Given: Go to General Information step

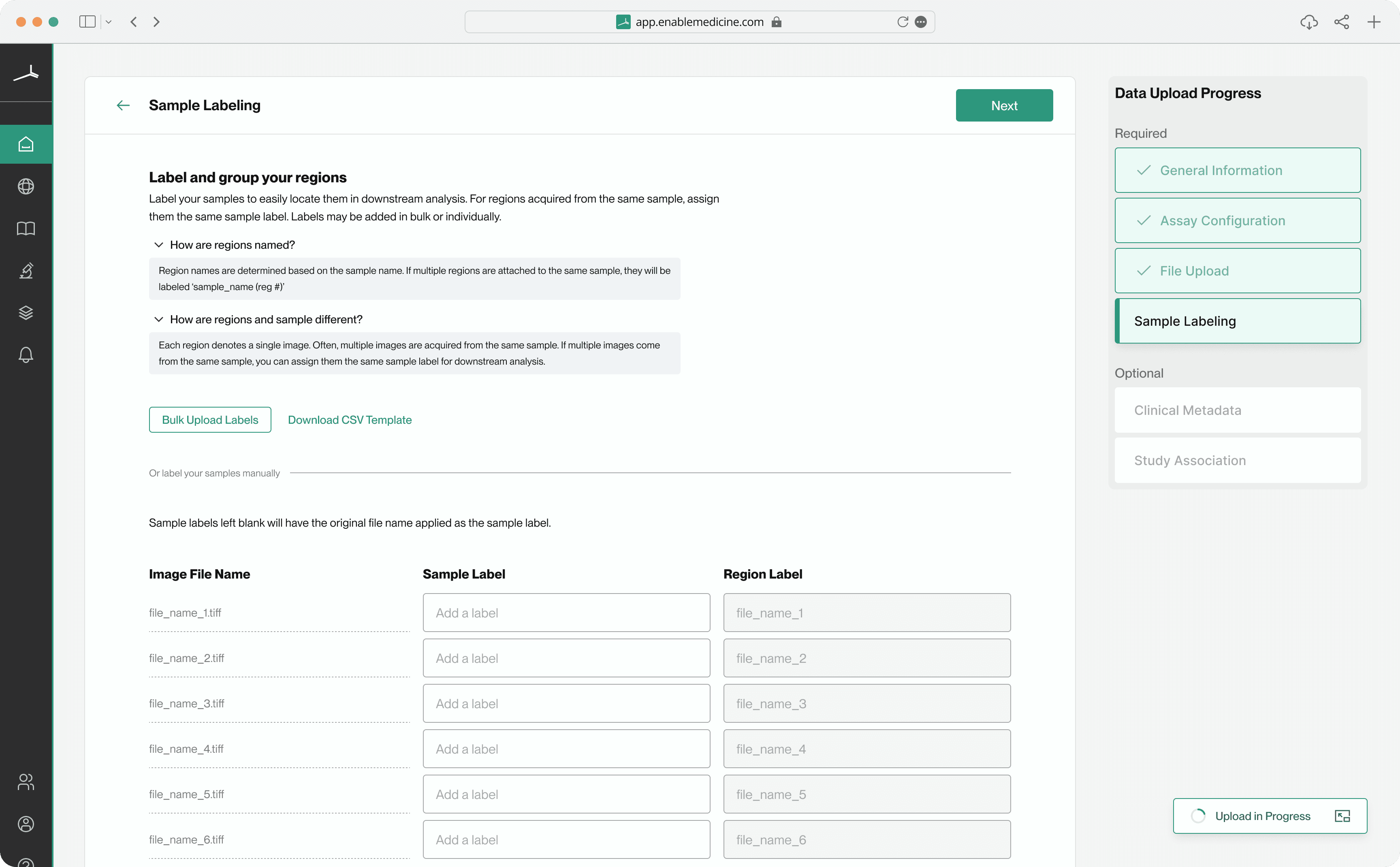Looking at the screenshot, I should [x=1237, y=170].
